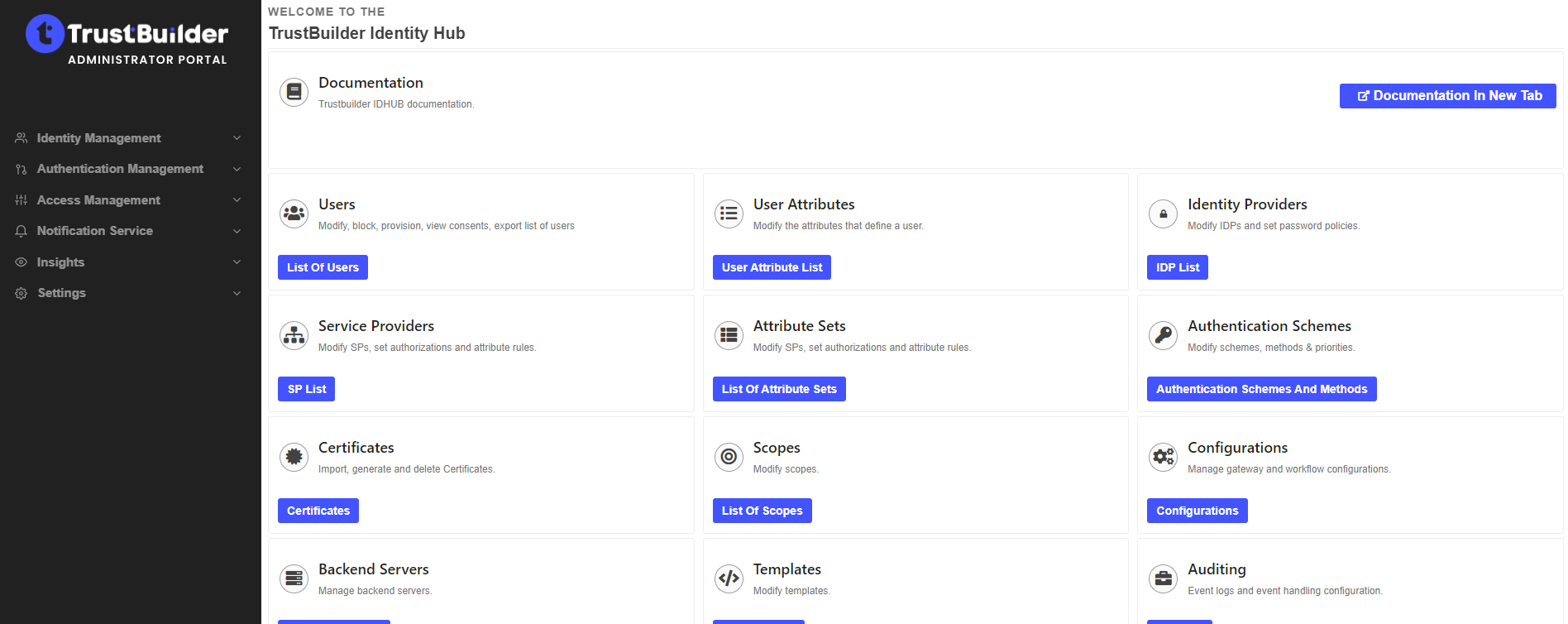Click the Identity Providers lock icon

point(1163,214)
